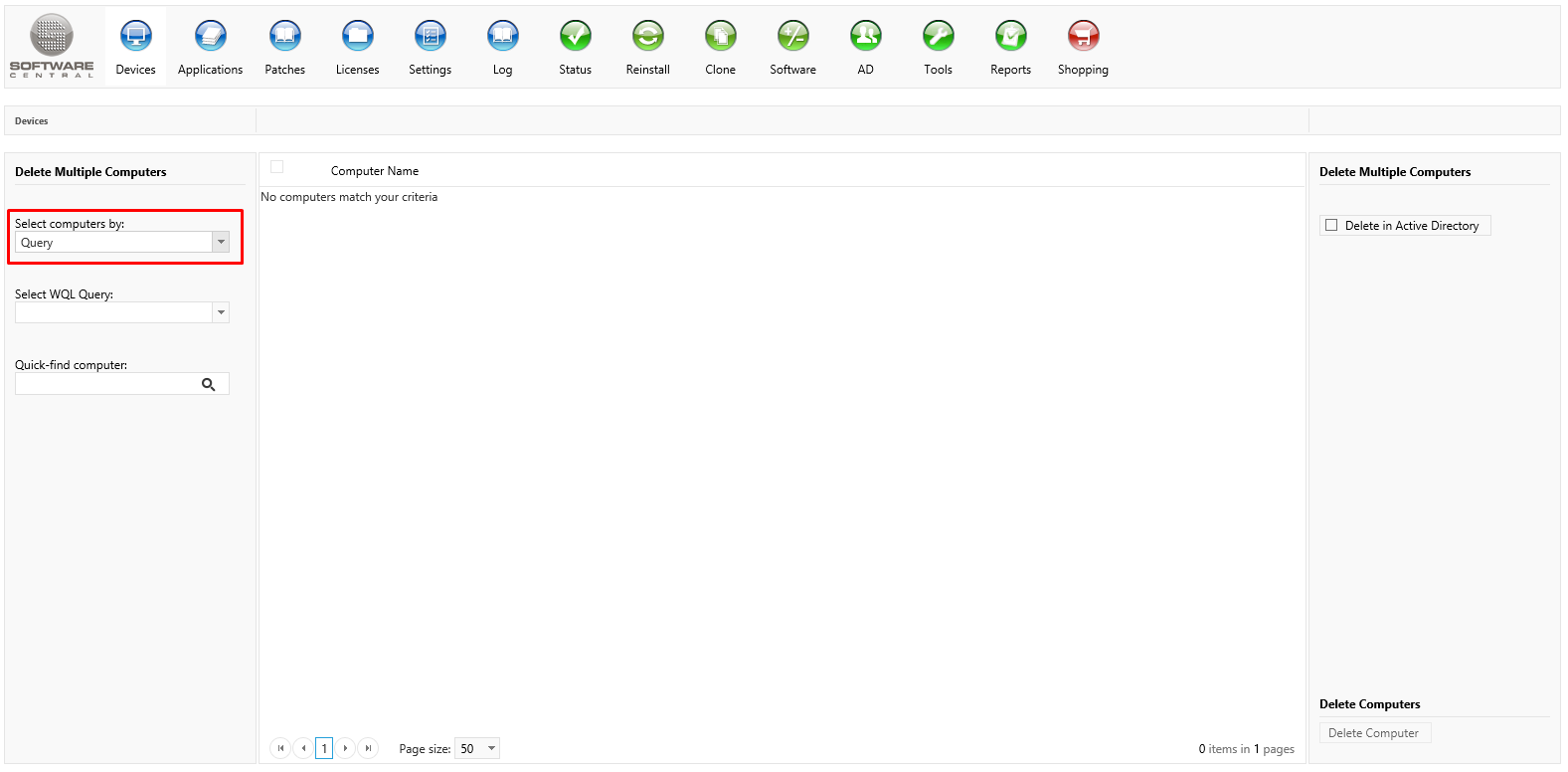Enable Delete in Active Directory checkbox
The image size is (1568, 772).
1331,226
